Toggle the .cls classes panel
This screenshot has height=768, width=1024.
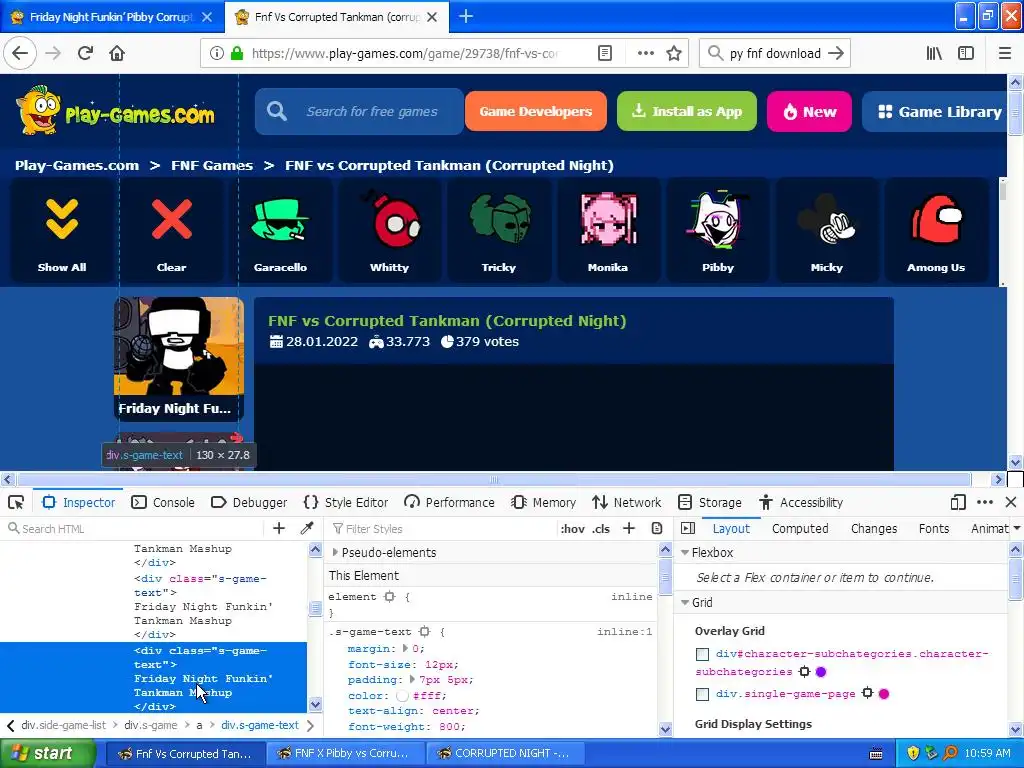coord(601,528)
